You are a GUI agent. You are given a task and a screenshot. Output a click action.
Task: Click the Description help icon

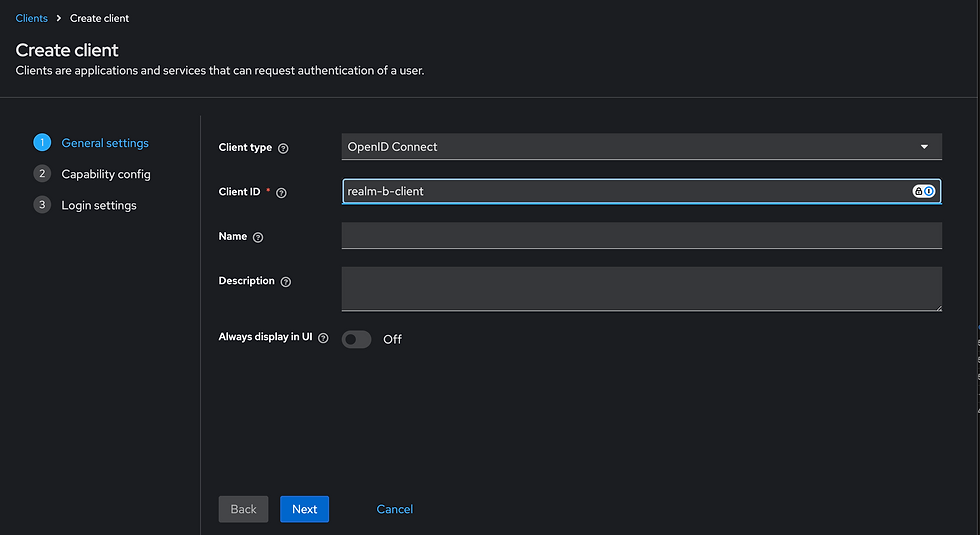(286, 282)
